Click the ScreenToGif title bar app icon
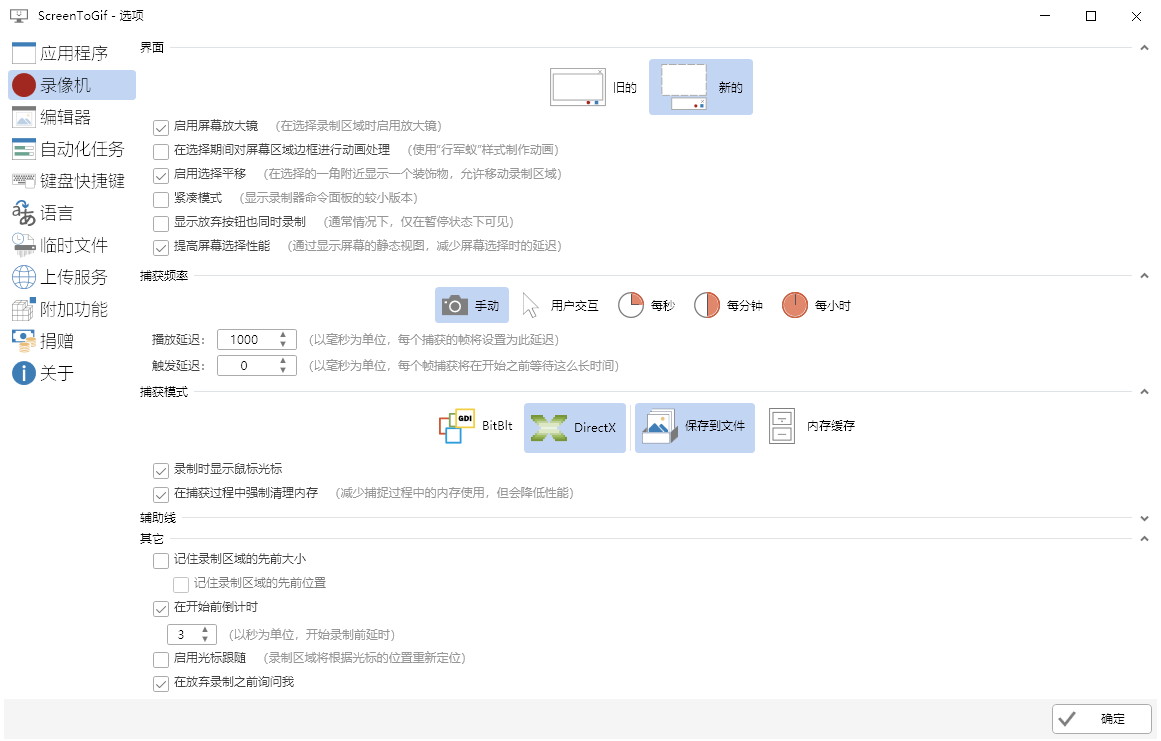This screenshot has height=741, width=1161. 19,16
